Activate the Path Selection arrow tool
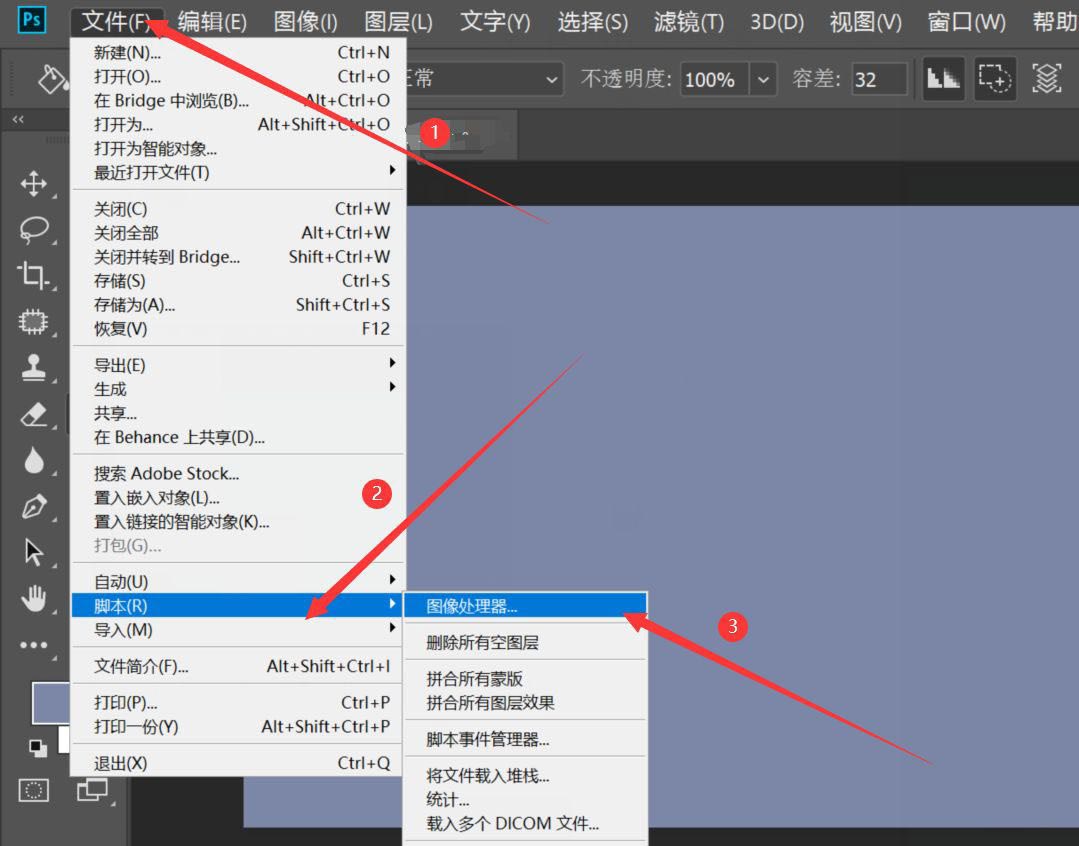Image resolution: width=1079 pixels, height=846 pixels. pos(34,552)
